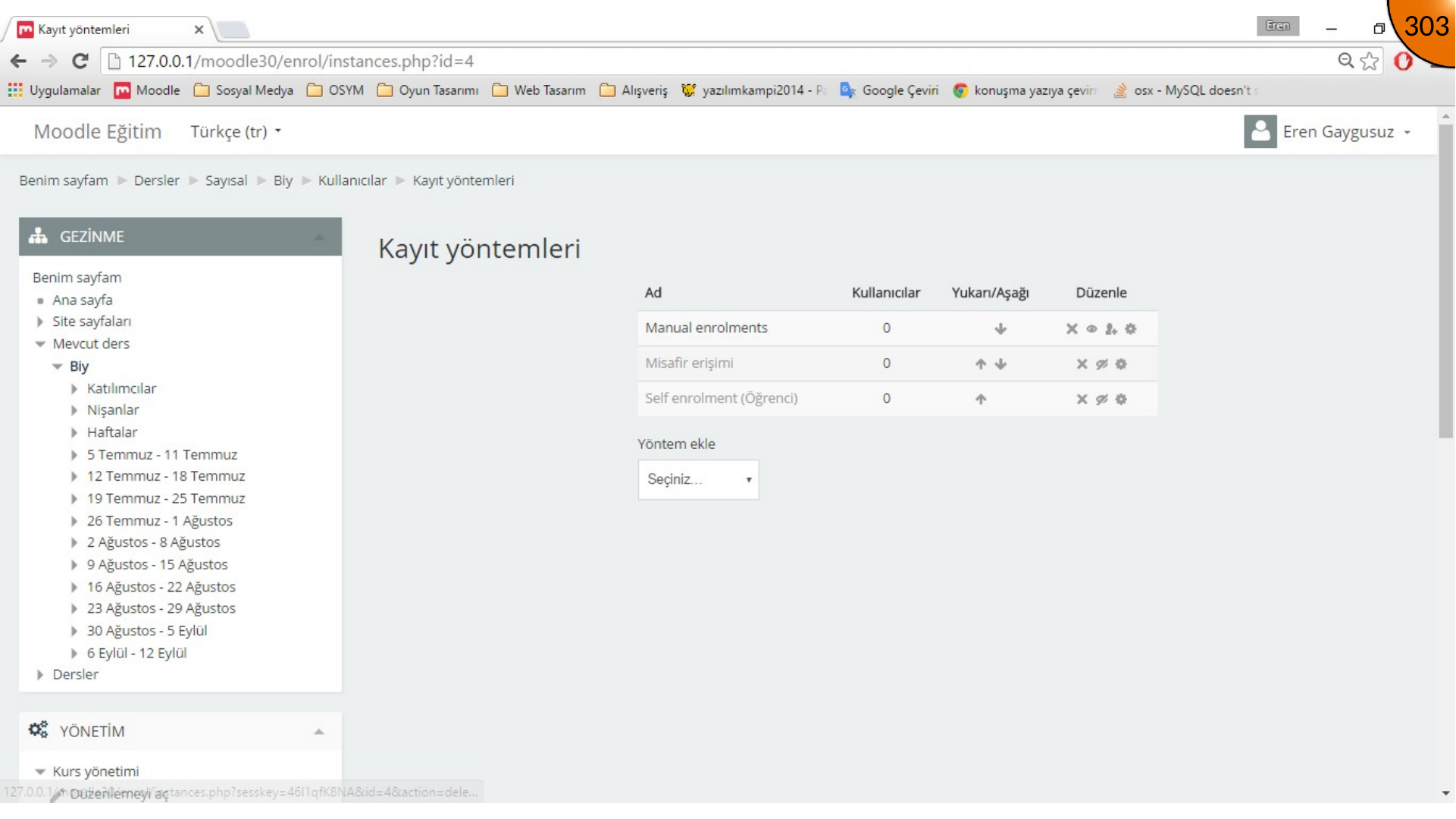Expand Haftalar in navigation tree
The height and width of the screenshot is (819, 1456).
(x=74, y=433)
